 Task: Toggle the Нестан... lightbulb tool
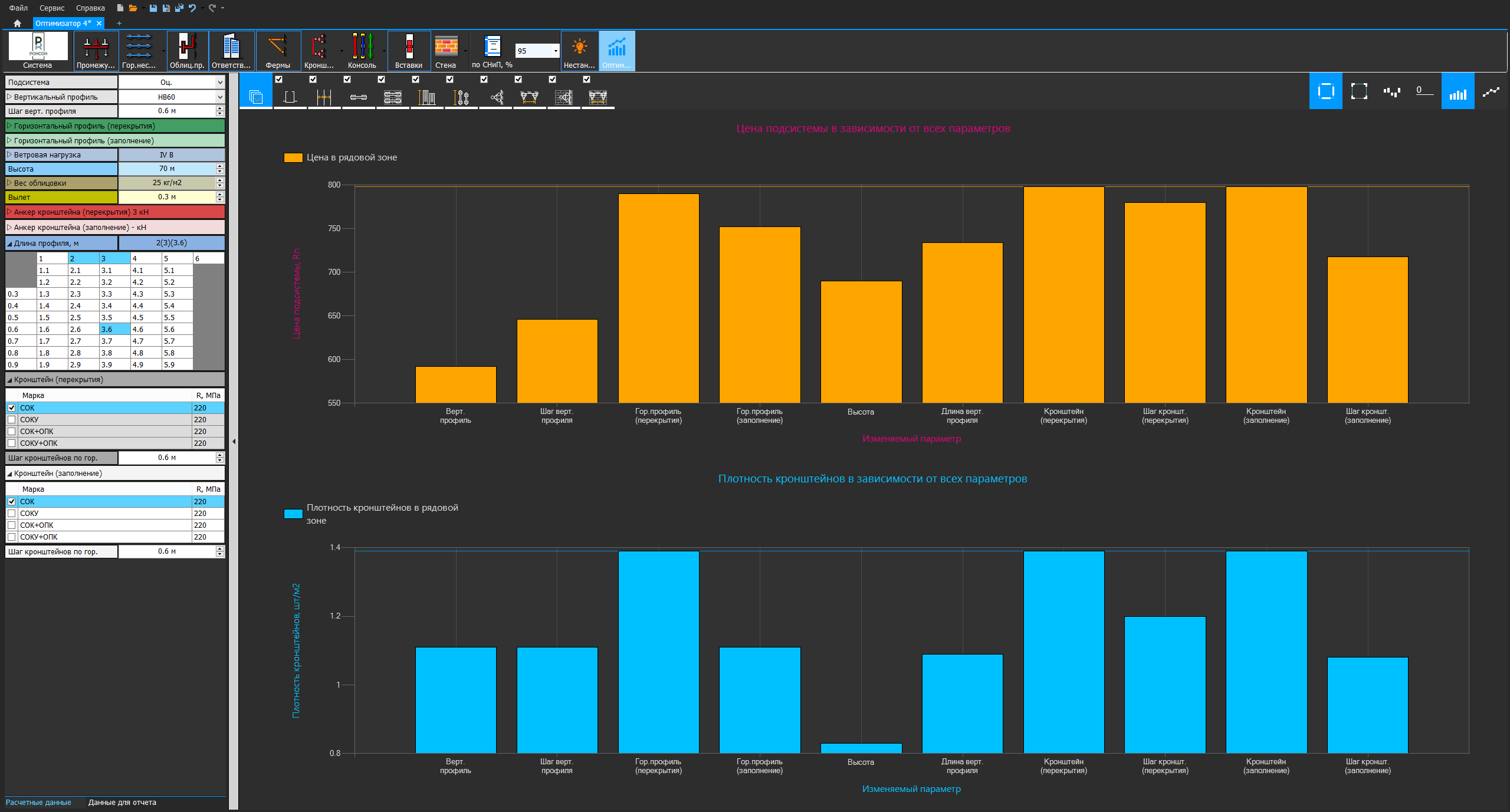pos(579,51)
